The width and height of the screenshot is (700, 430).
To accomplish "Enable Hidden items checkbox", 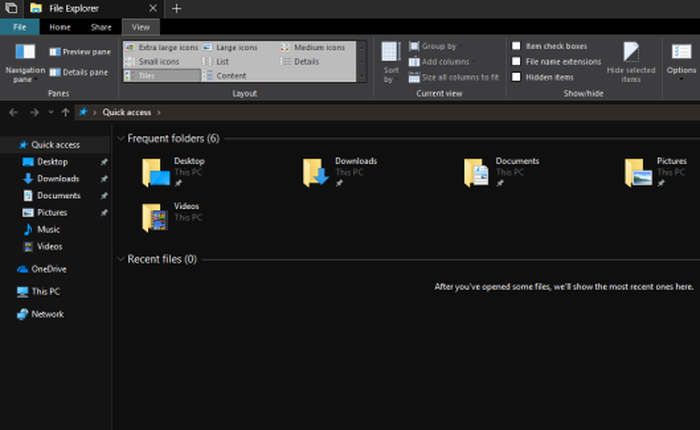I will pyautogui.click(x=516, y=77).
